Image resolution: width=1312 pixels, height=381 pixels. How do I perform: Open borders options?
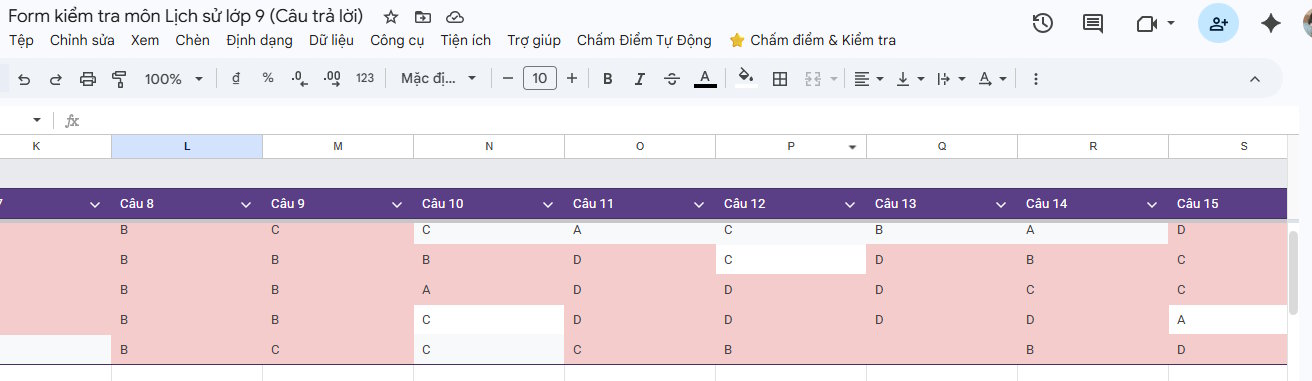(x=781, y=78)
